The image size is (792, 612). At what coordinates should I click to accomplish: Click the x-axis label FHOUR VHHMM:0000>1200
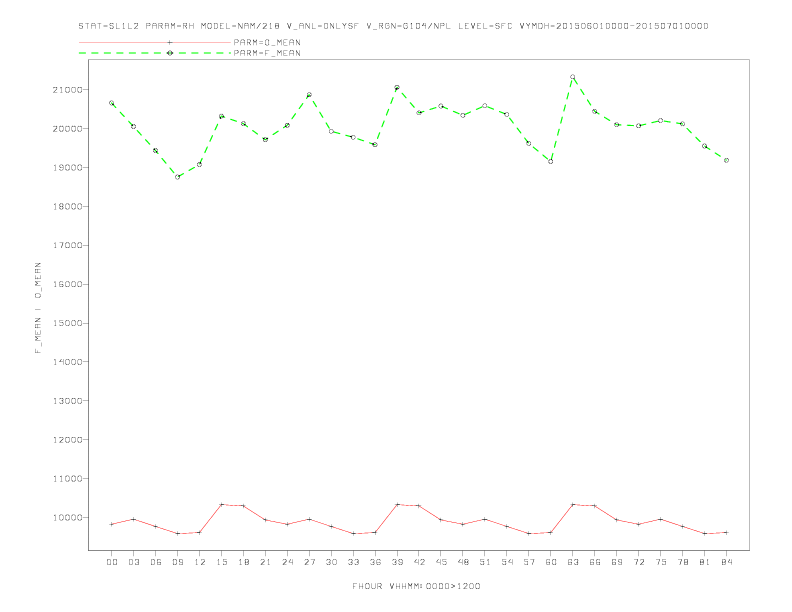click(416, 586)
